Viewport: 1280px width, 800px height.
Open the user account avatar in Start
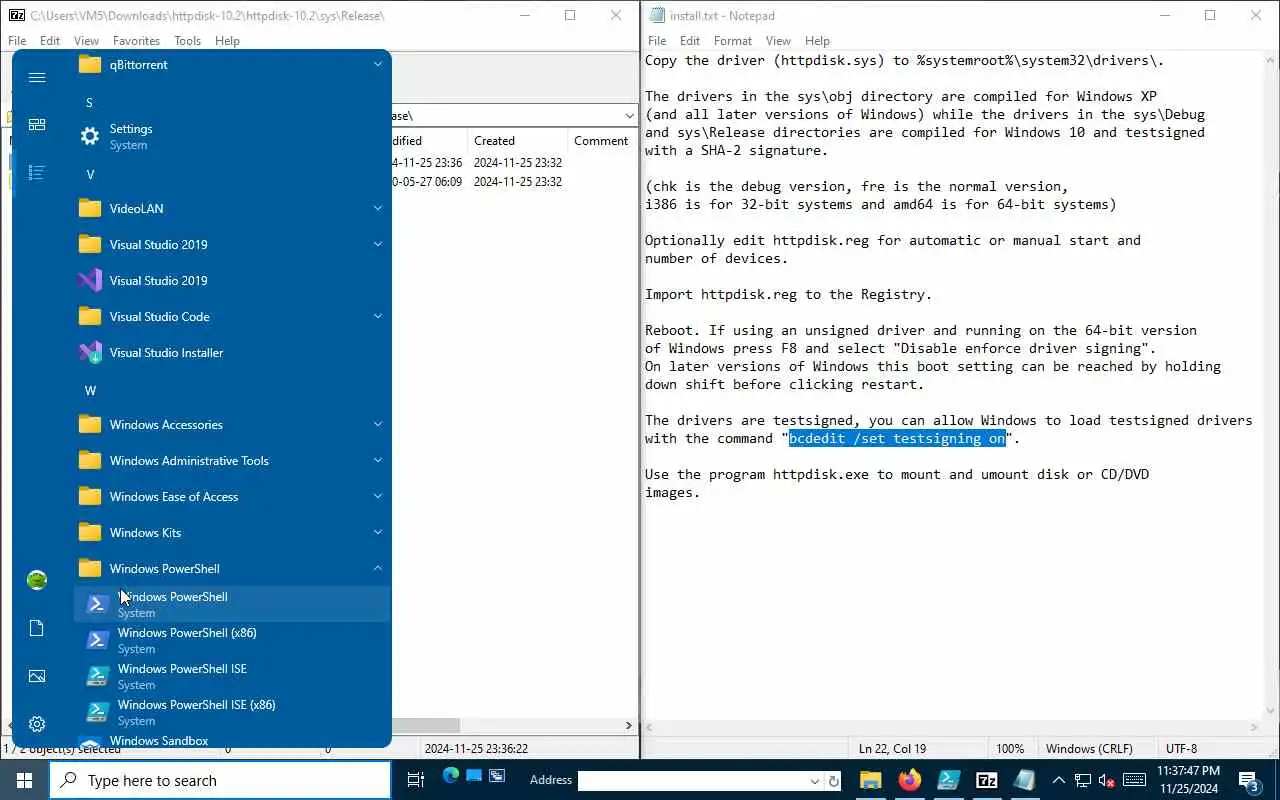[x=37, y=580]
